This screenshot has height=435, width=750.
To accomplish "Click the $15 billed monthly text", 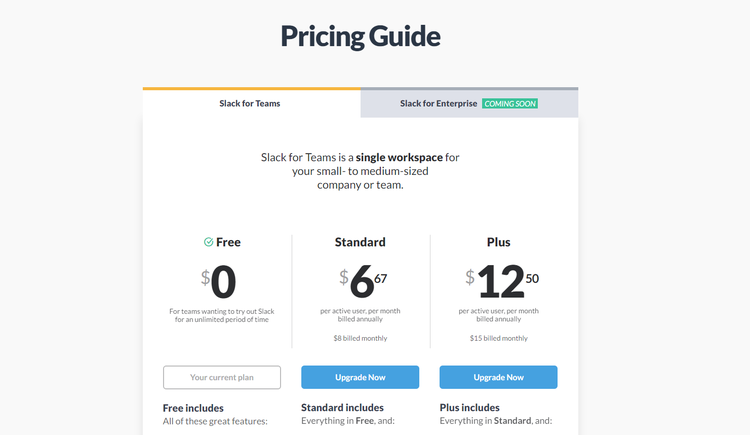I will [x=498, y=338].
